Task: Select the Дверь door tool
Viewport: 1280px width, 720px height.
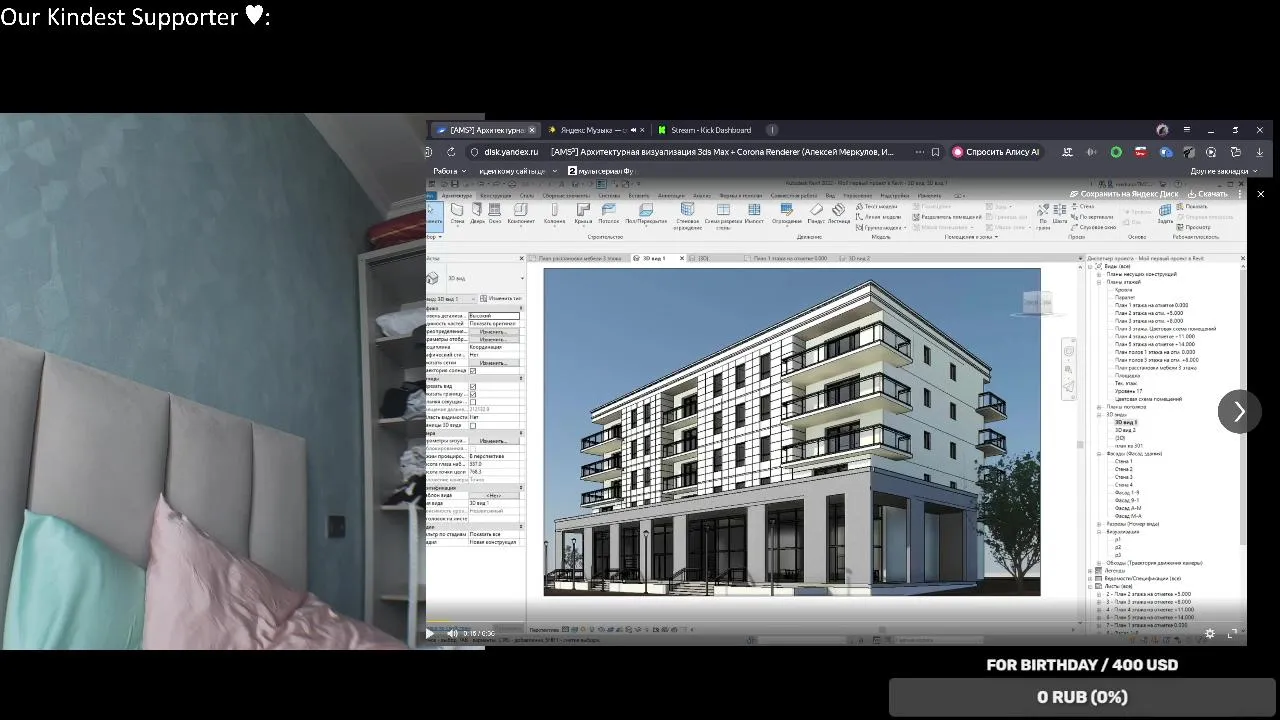Action: pos(477,213)
